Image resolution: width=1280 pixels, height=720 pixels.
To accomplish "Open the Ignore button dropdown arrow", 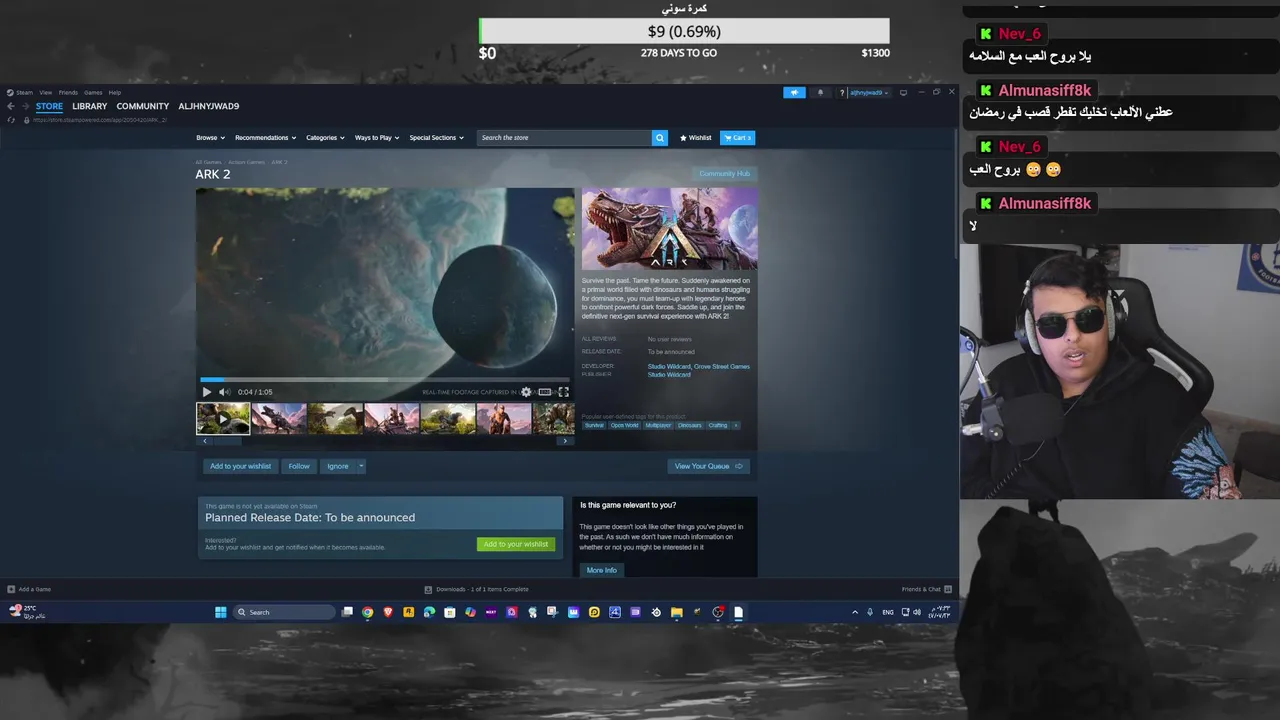I will (361, 466).
